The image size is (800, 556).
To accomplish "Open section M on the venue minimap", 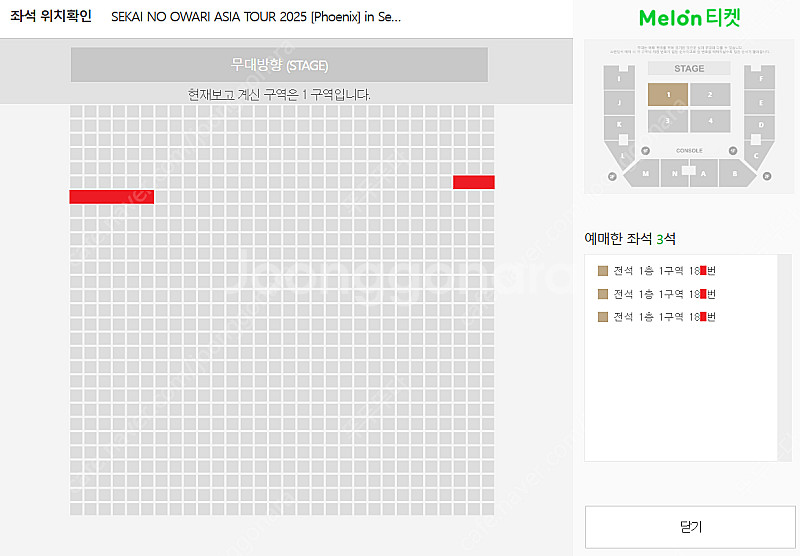I will (x=643, y=173).
